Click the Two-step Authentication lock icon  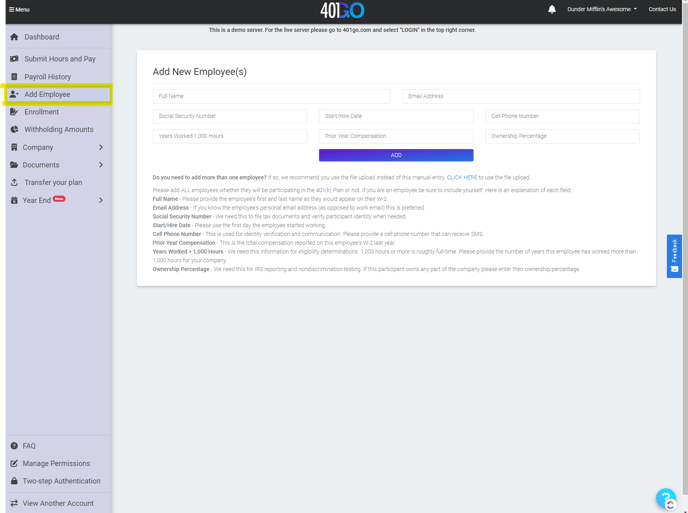14,481
